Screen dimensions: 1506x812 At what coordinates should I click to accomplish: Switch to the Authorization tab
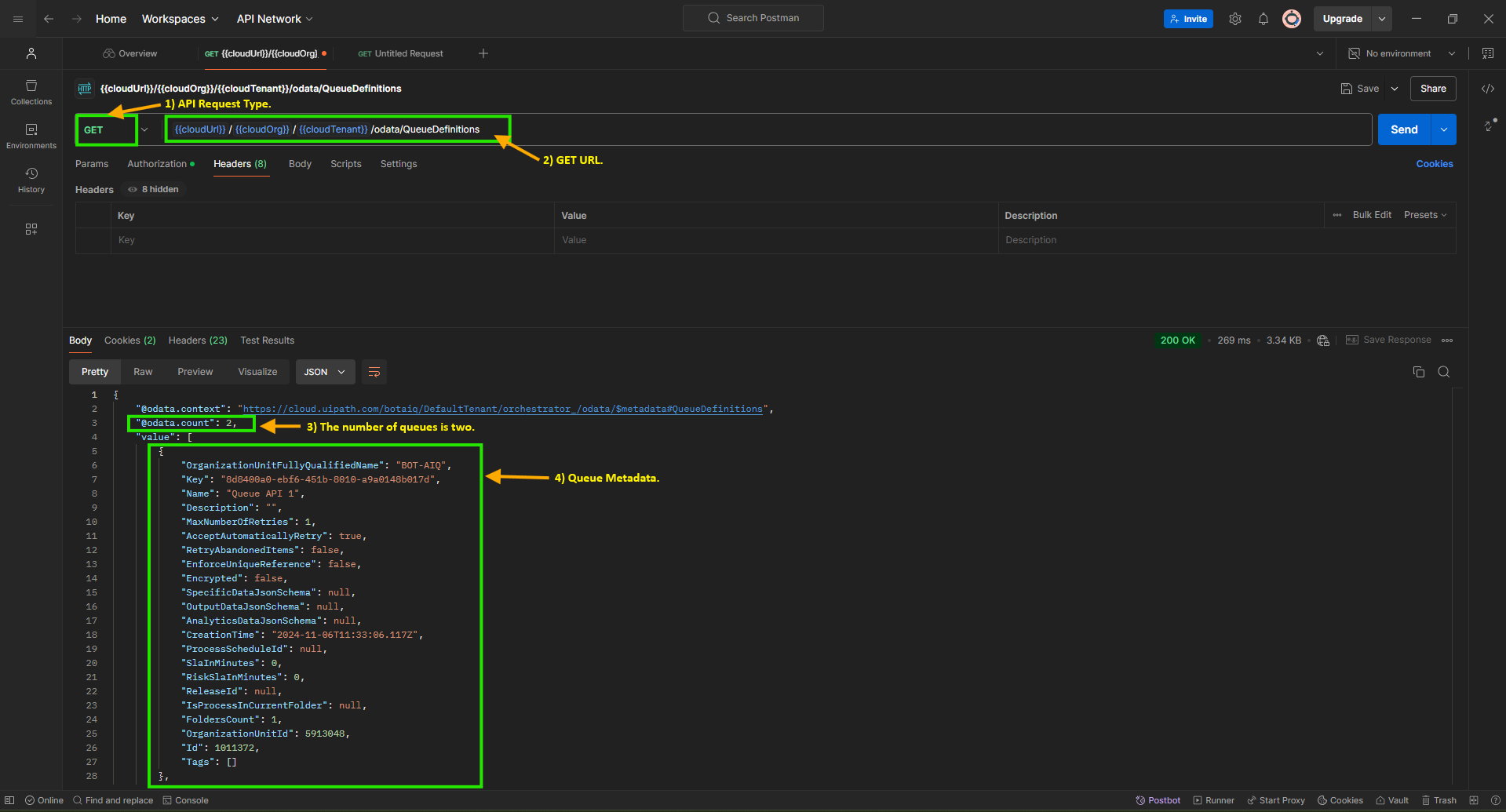click(161, 164)
